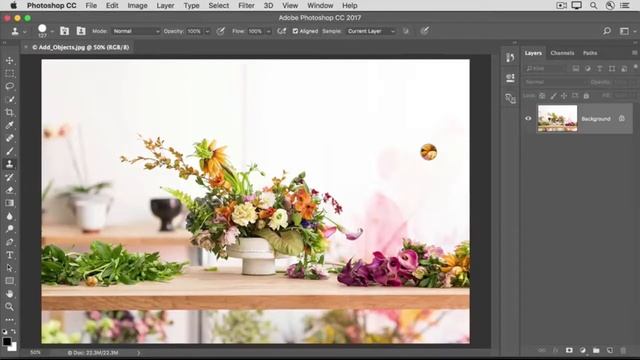Toggle layer filtering switch on or off
Viewport: 640px width, 360px height.
[636, 67]
